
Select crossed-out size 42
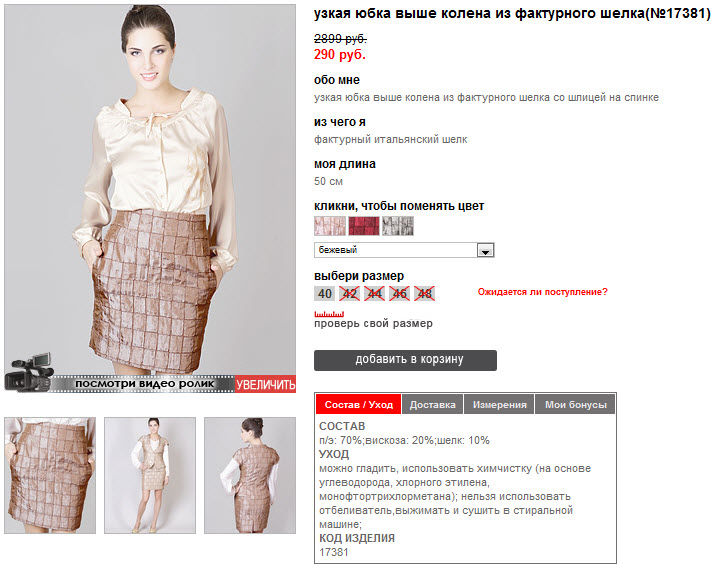pos(350,294)
